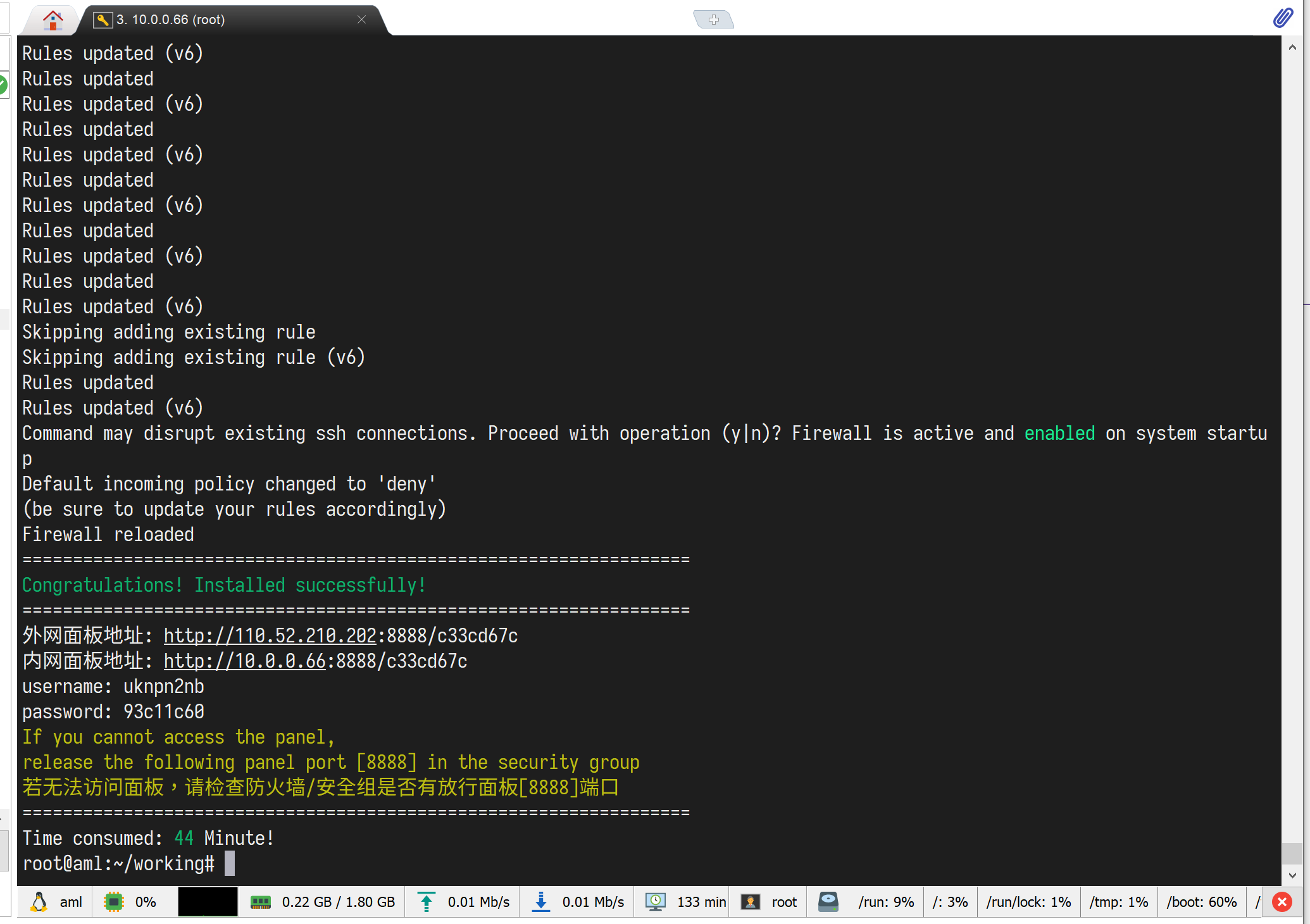The image size is (1310, 924).
Task: Close the status bar with red X
Action: click(1282, 902)
